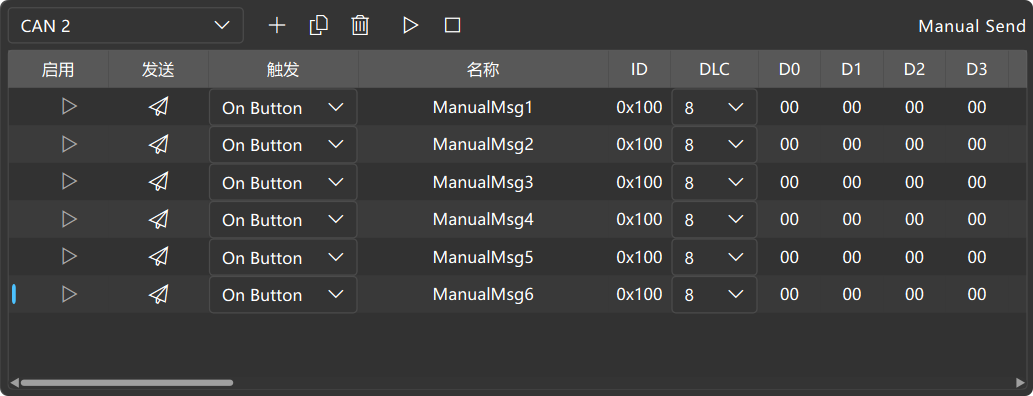This screenshot has width=1033, height=396.
Task: Click the 名称 column header
Action: coord(483,69)
